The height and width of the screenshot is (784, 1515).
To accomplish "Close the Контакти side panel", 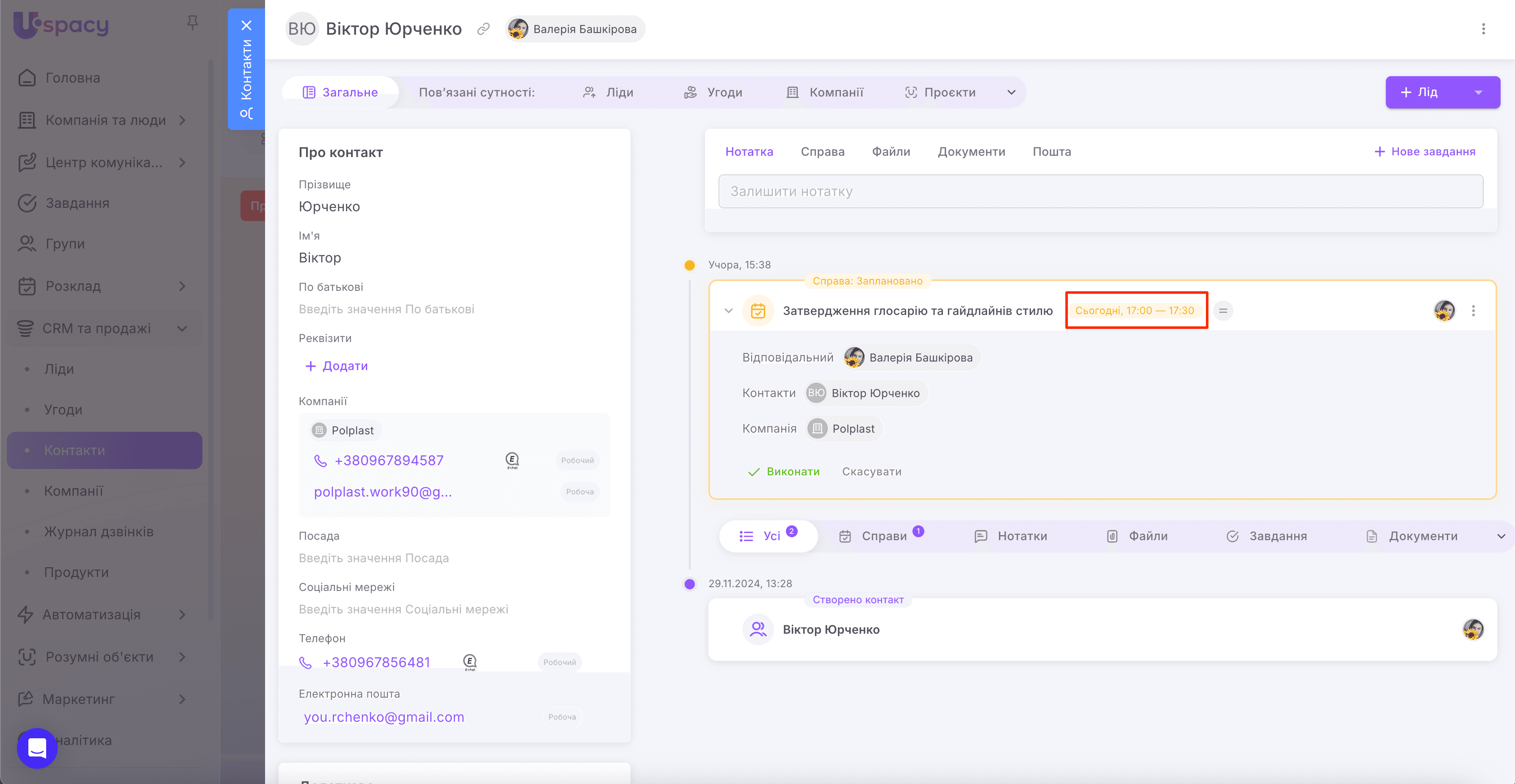I will click(x=246, y=25).
